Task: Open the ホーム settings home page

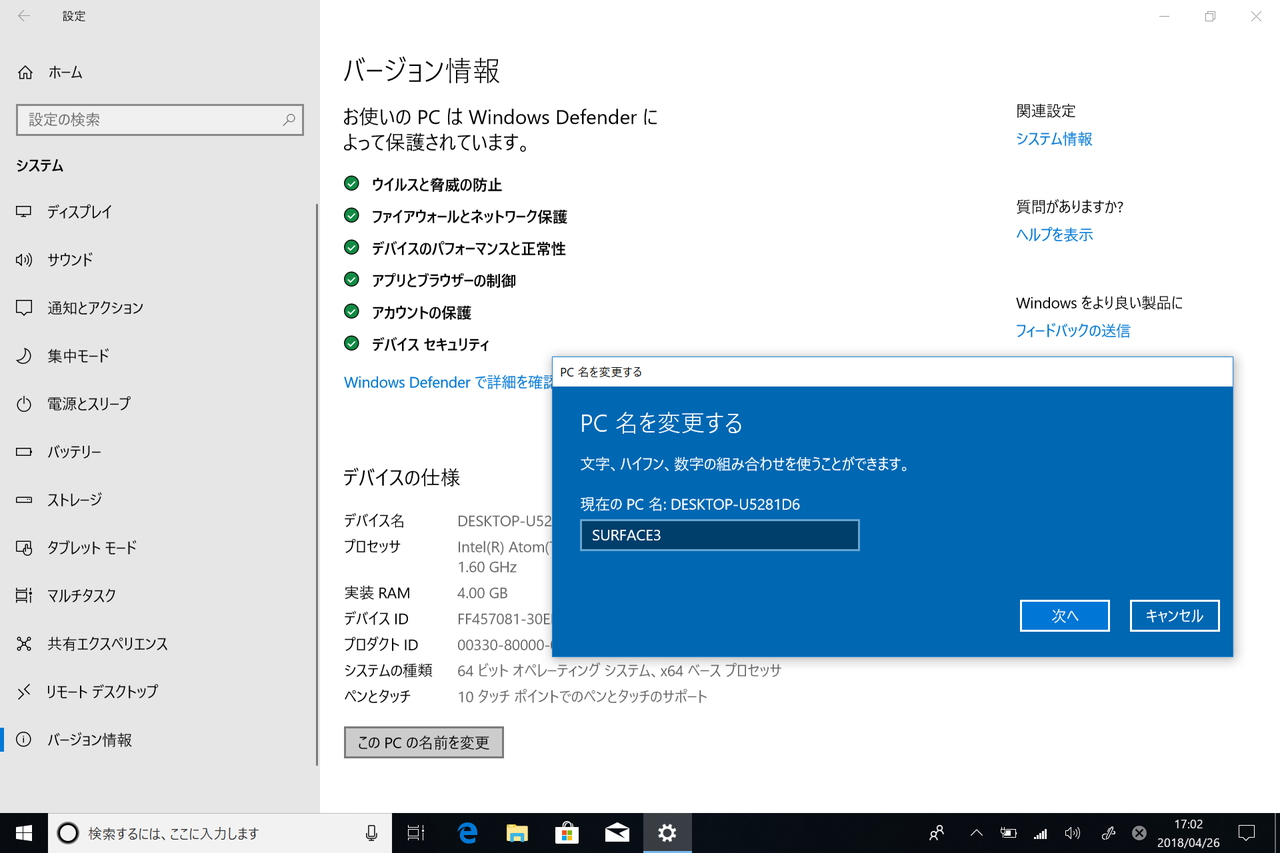Action: pos(50,72)
